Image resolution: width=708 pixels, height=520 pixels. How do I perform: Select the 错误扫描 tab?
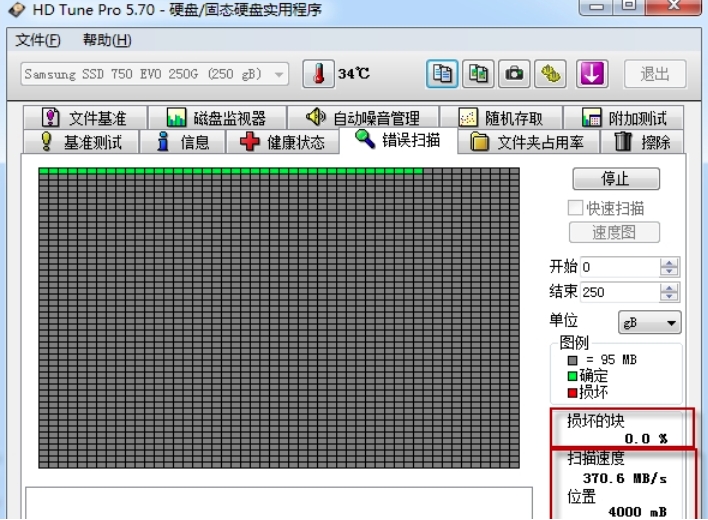tap(398, 140)
